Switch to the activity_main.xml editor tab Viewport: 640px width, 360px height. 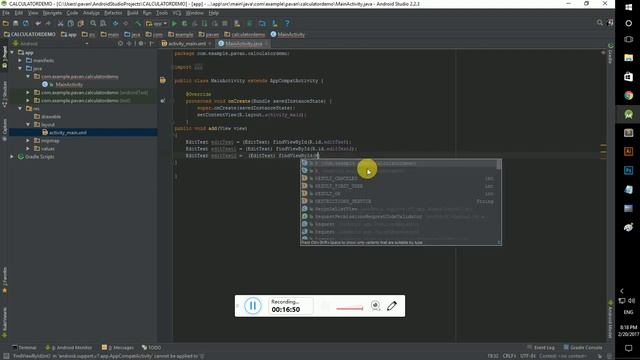[187, 43]
